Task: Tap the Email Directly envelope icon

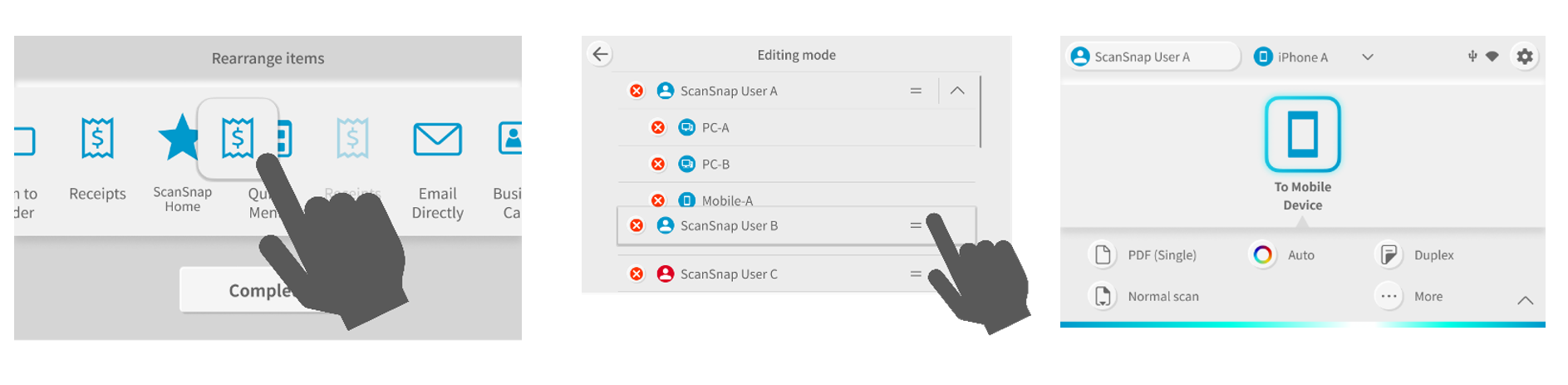Action: (x=437, y=139)
